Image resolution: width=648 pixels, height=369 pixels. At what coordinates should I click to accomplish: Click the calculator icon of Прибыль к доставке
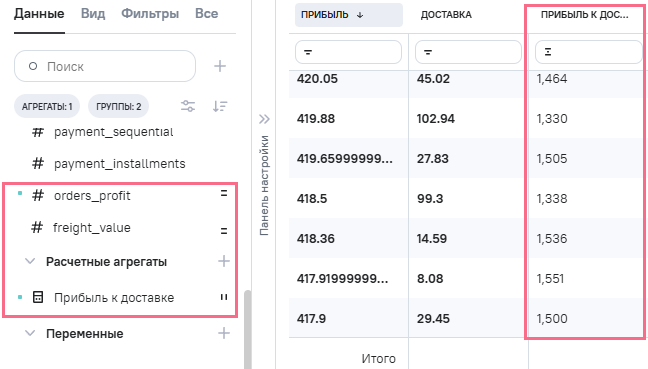pyautogui.click(x=38, y=297)
